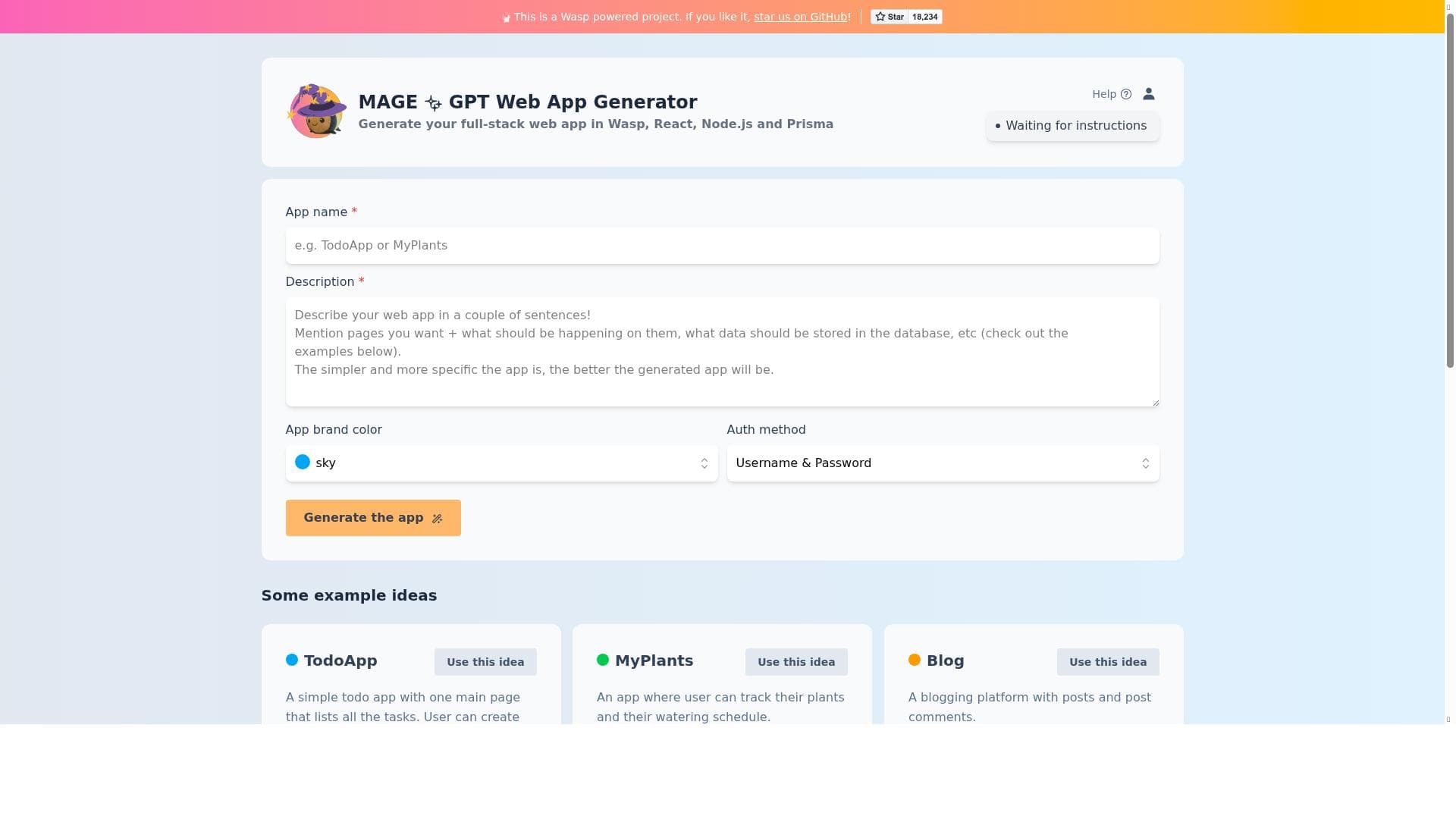Click the Help question mark icon

pos(1126,94)
